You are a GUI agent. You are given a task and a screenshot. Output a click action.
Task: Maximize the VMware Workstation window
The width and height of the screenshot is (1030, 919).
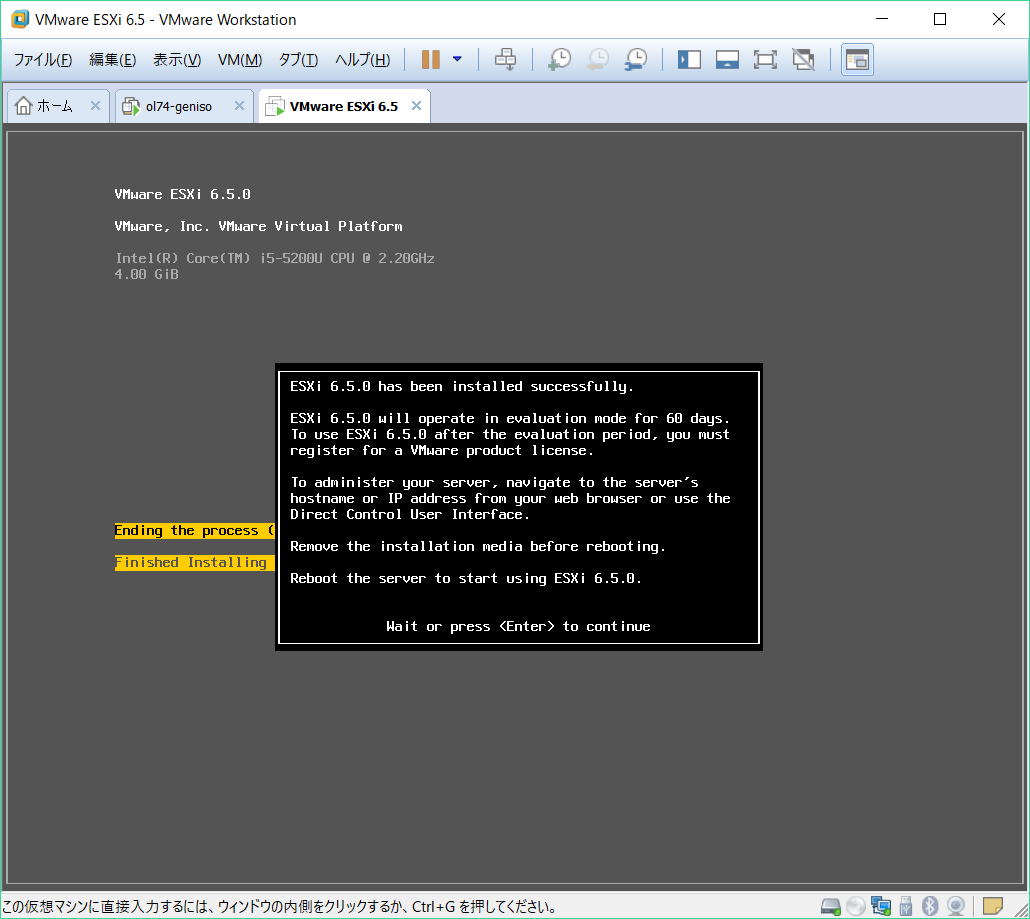pos(940,19)
